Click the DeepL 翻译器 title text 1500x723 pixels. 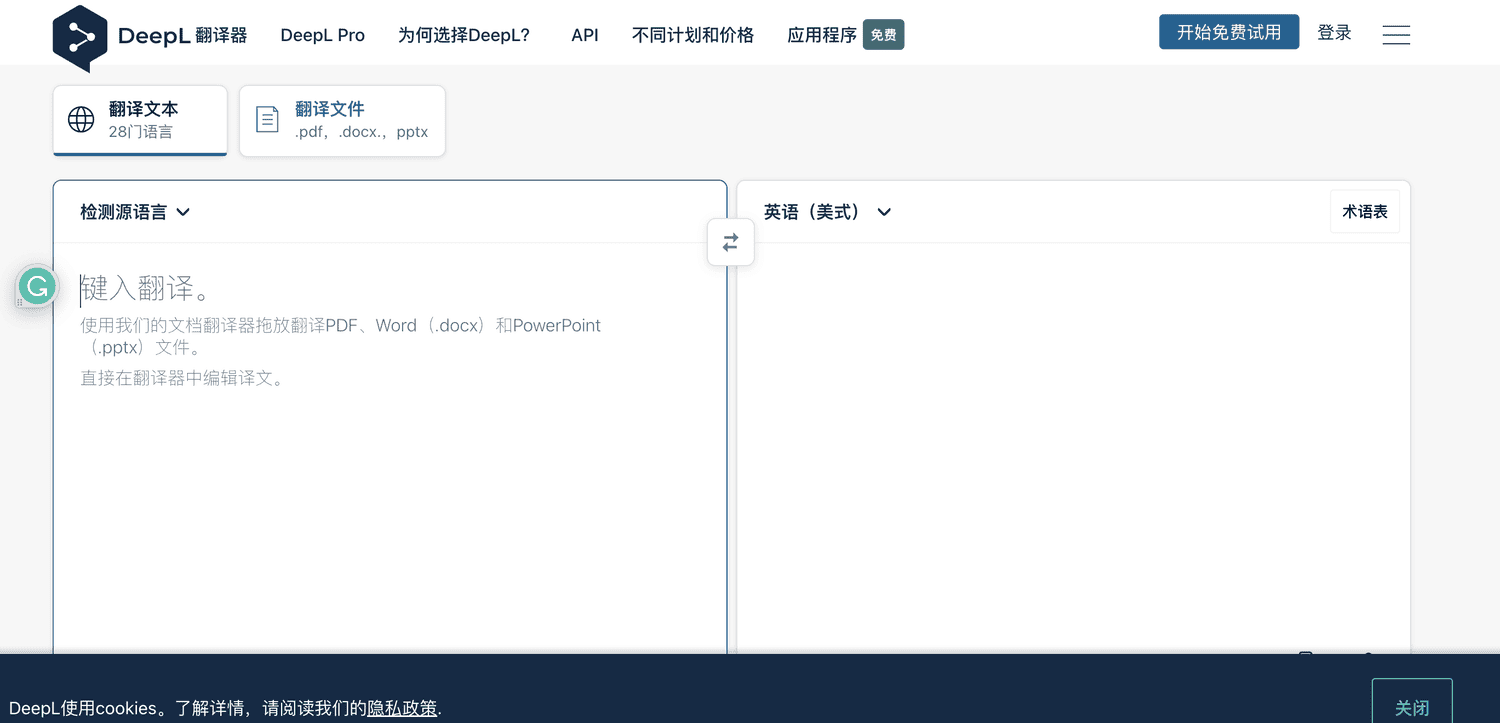point(182,36)
